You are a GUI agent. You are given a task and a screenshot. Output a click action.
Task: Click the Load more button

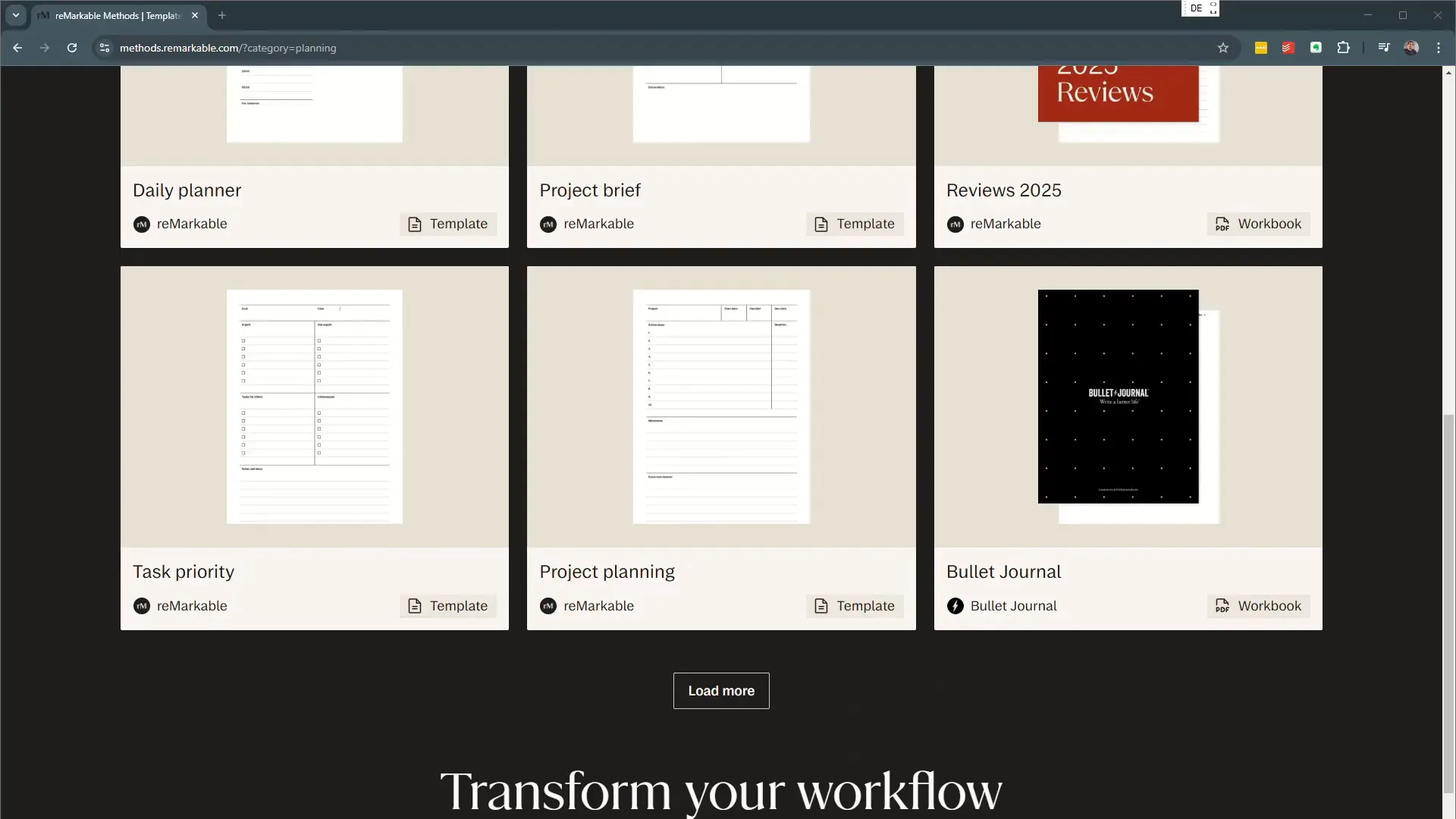coord(721,691)
